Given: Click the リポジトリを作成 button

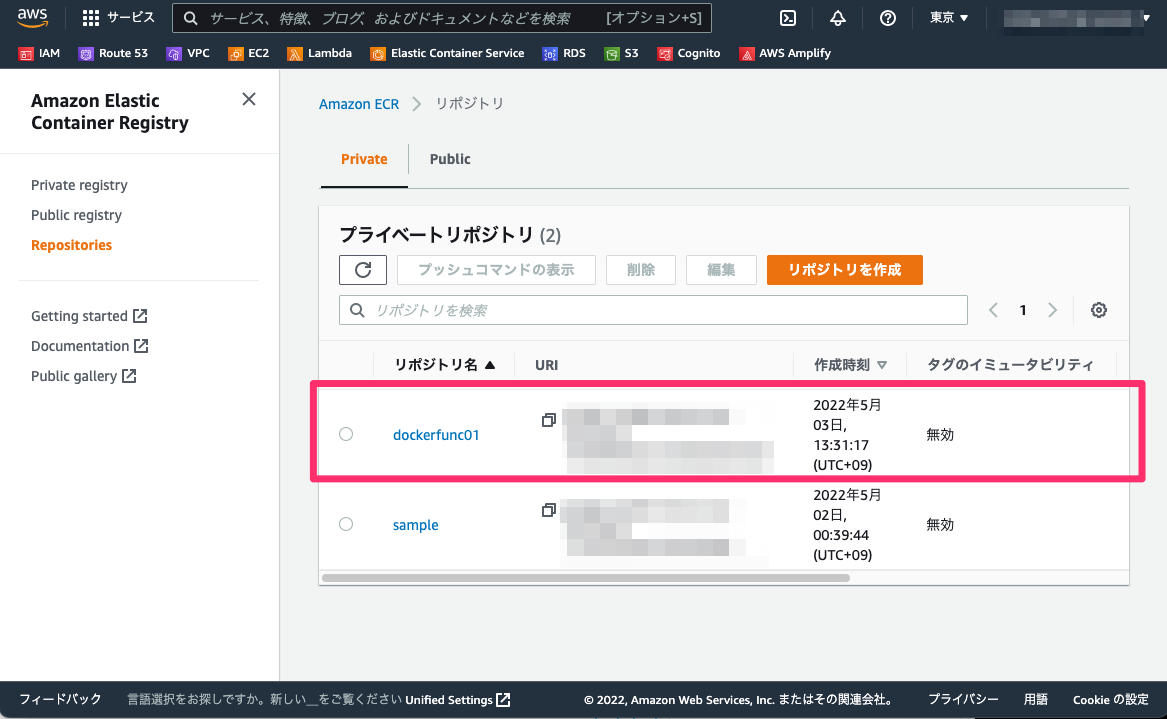Looking at the screenshot, I should 845,270.
